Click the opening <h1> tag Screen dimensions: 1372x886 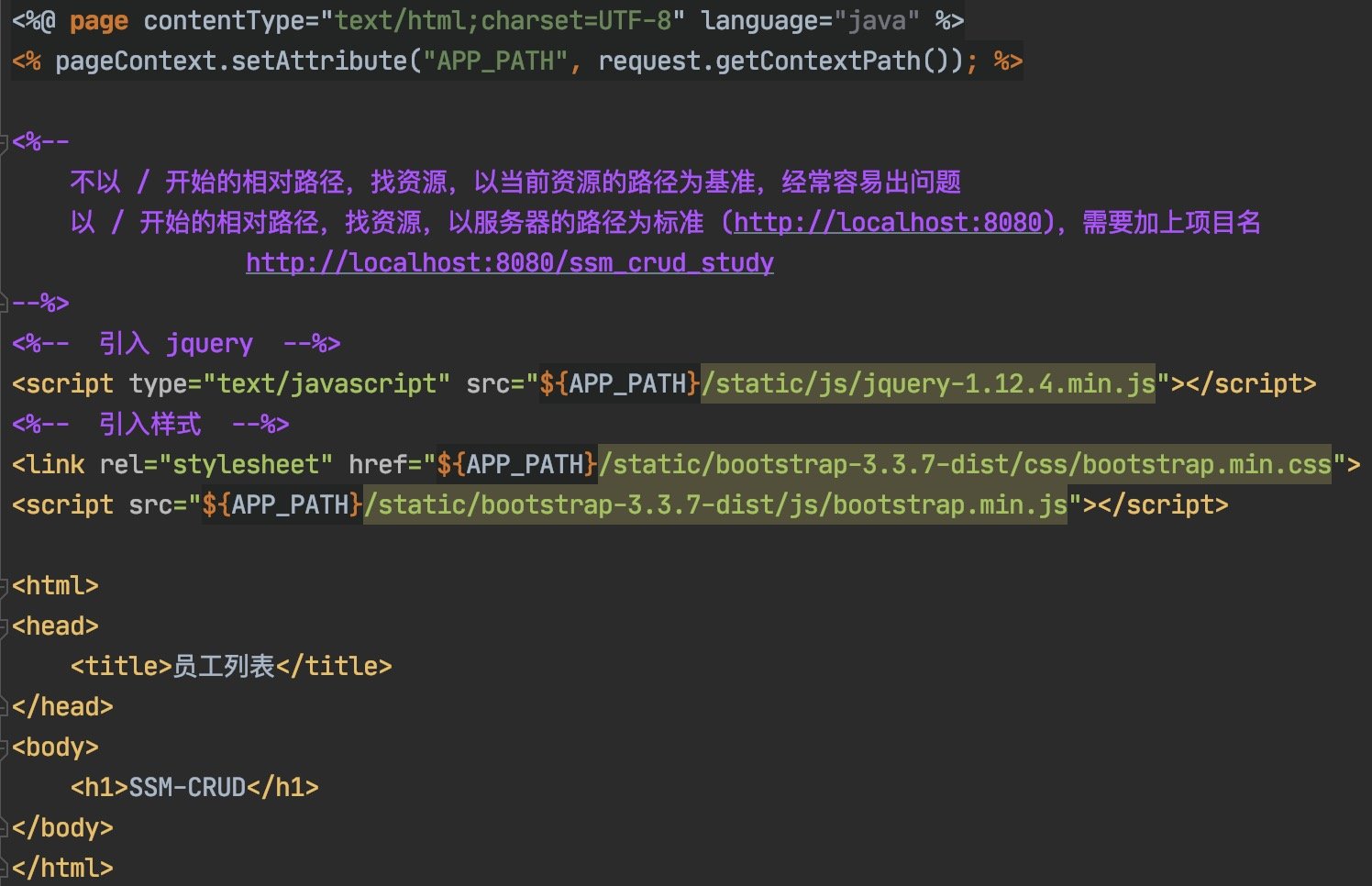pos(99,788)
